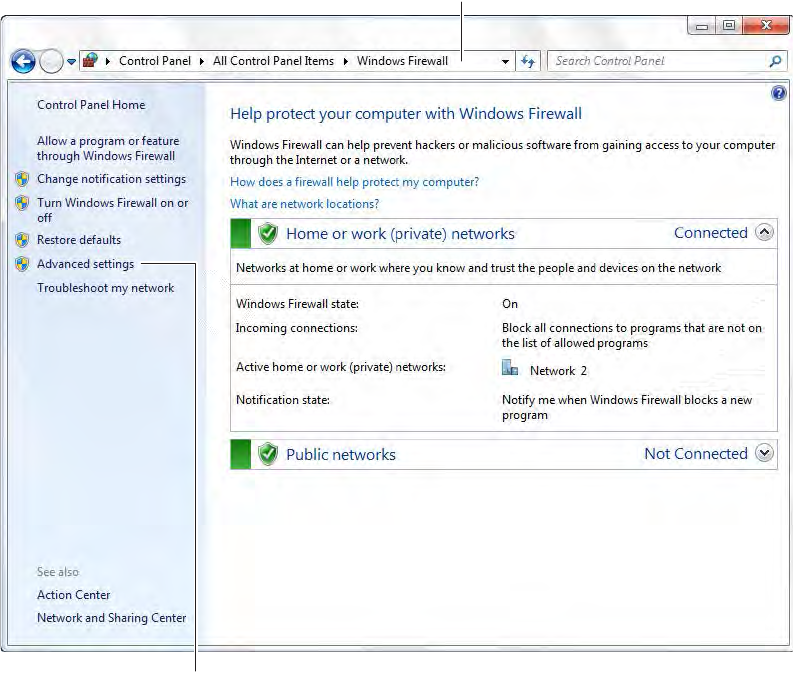Screen dimensions: 793x673
Task: Click shield icon beside Change notification settings
Action: [22, 179]
